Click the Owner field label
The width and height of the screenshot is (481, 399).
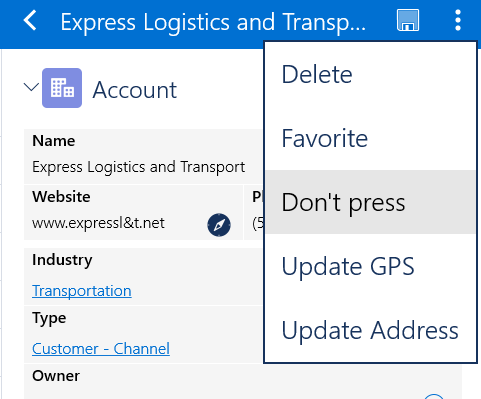click(x=56, y=376)
